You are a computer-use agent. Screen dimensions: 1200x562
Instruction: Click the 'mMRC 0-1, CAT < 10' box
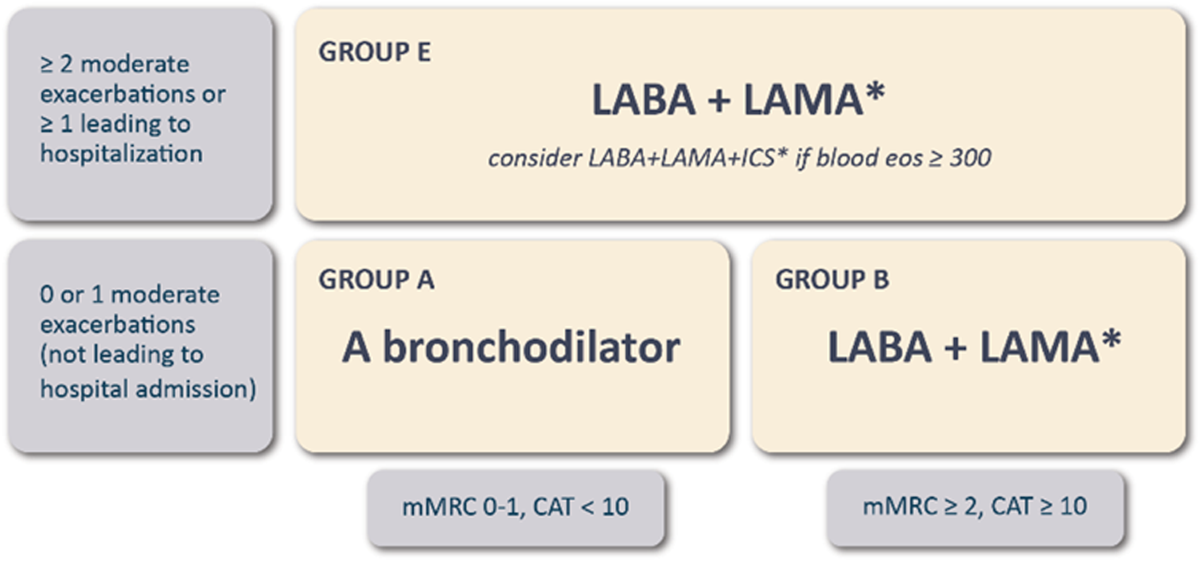[516, 507]
